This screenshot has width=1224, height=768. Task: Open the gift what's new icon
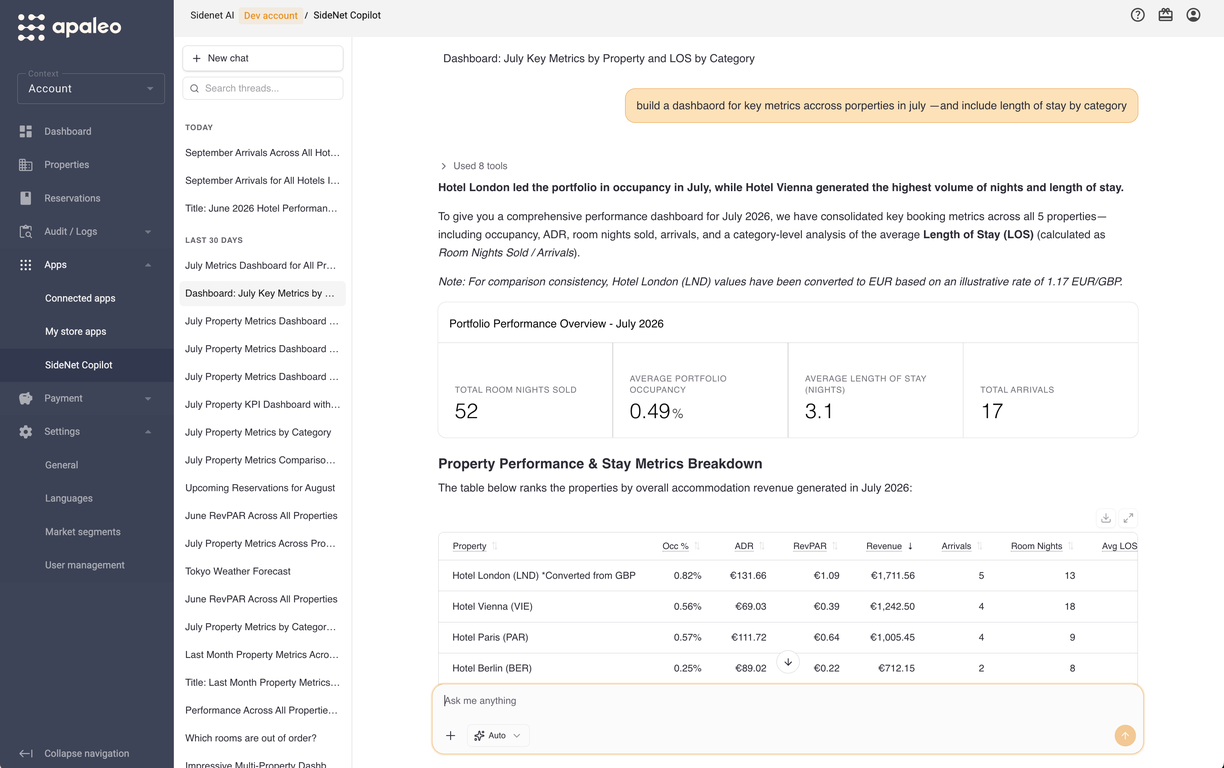1165,15
